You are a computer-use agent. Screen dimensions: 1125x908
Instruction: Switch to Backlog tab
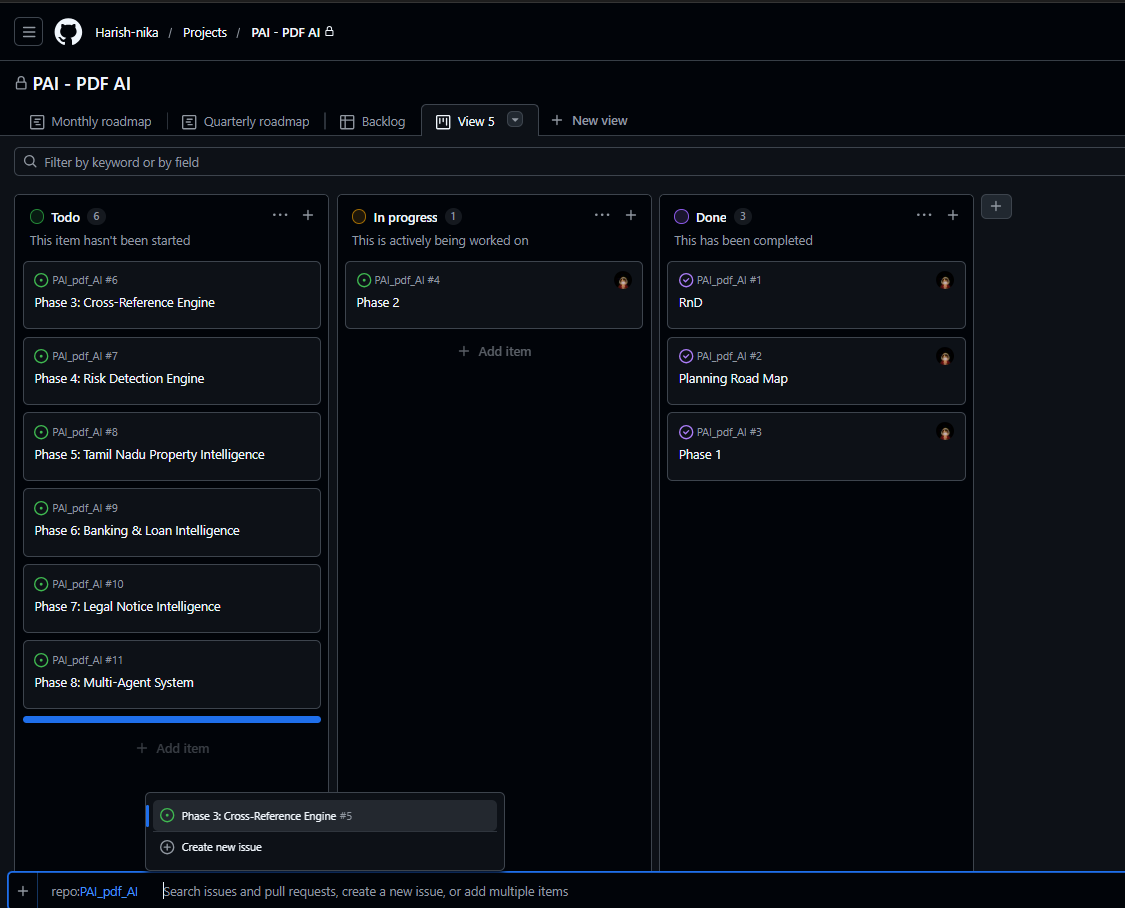(372, 121)
